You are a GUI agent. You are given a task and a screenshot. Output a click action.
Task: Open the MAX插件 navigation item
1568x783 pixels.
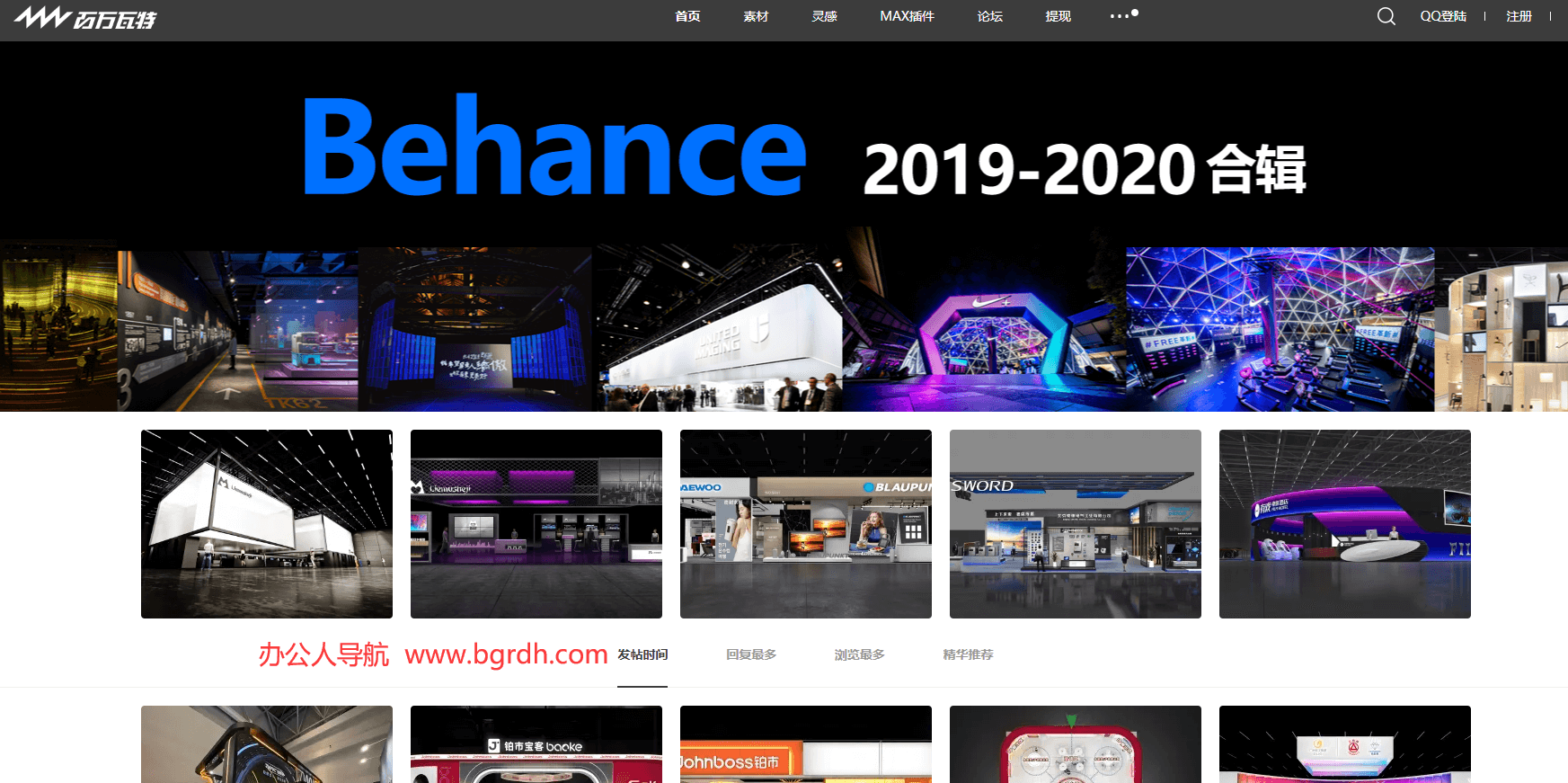point(907,16)
